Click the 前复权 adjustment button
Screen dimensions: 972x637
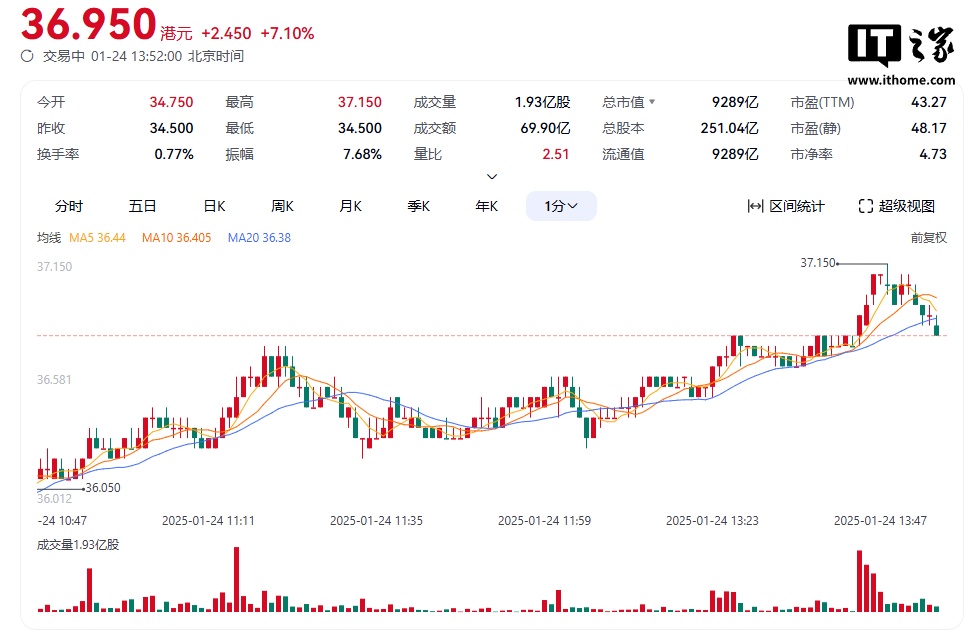click(x=928, y=238)
